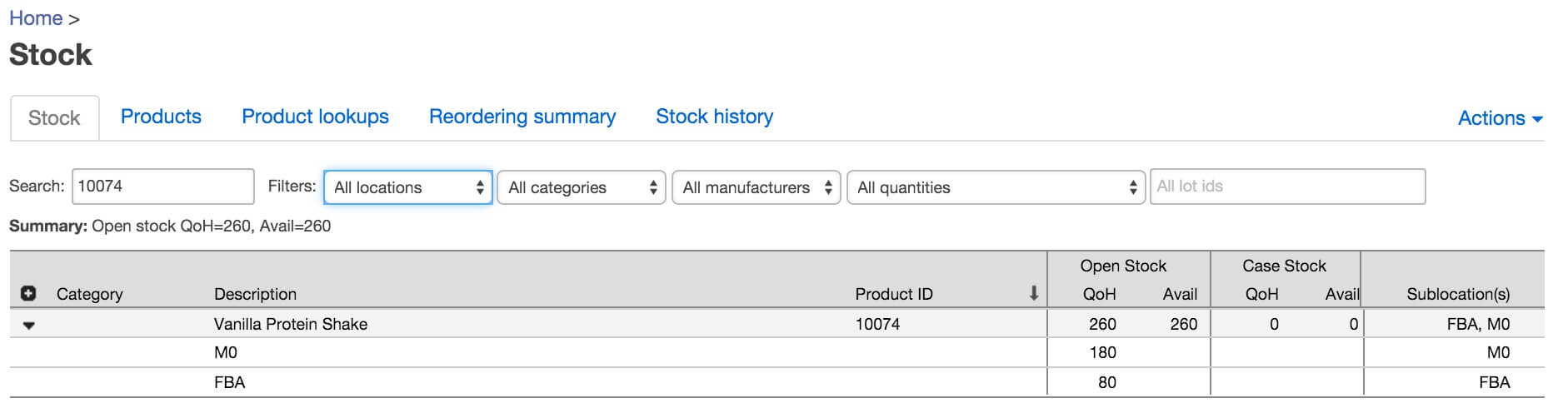Select the Stock tab
Screen dimensions: 1568x418
(54, 118)
